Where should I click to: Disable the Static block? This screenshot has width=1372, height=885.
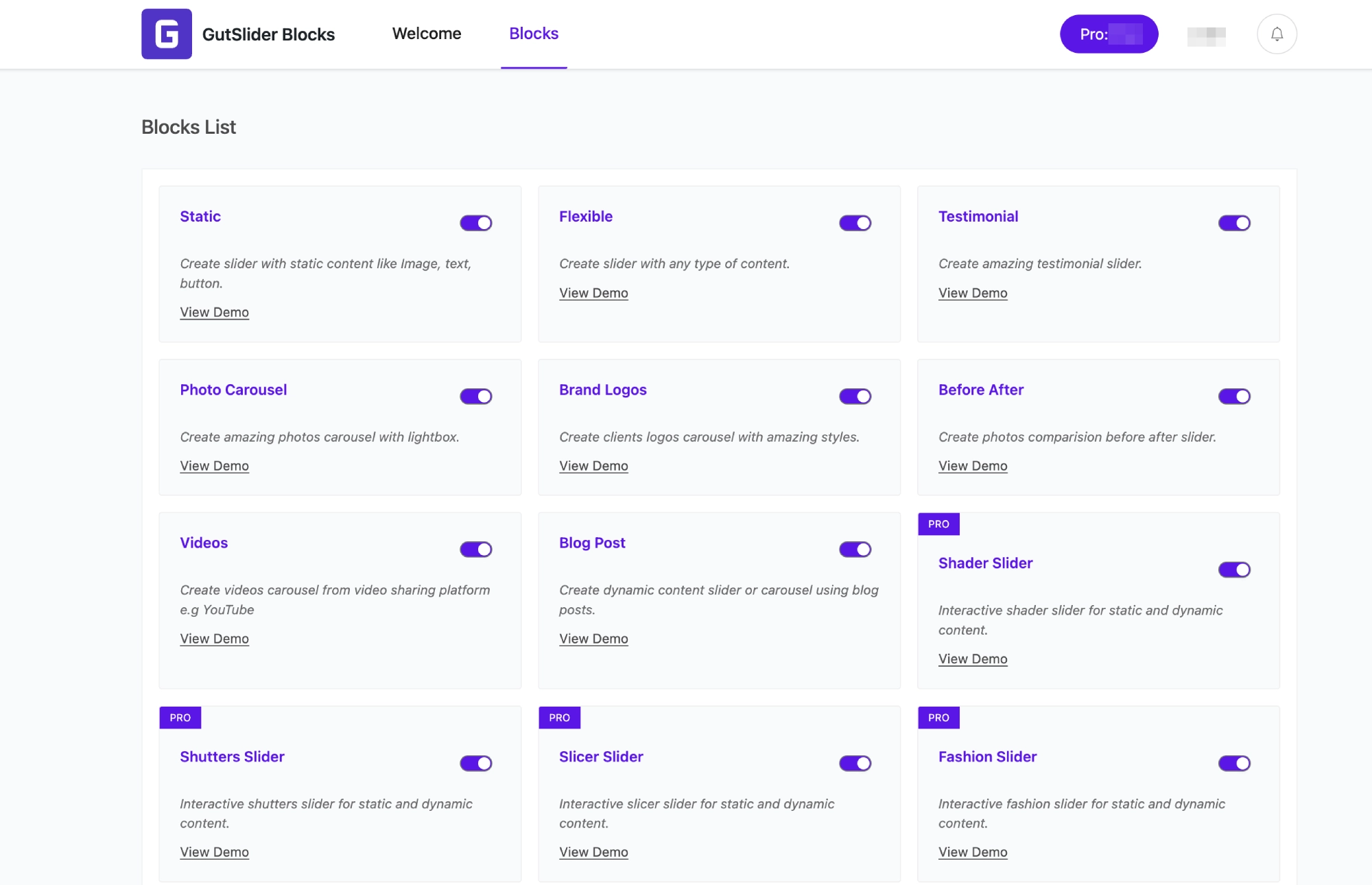click(475, 222)
